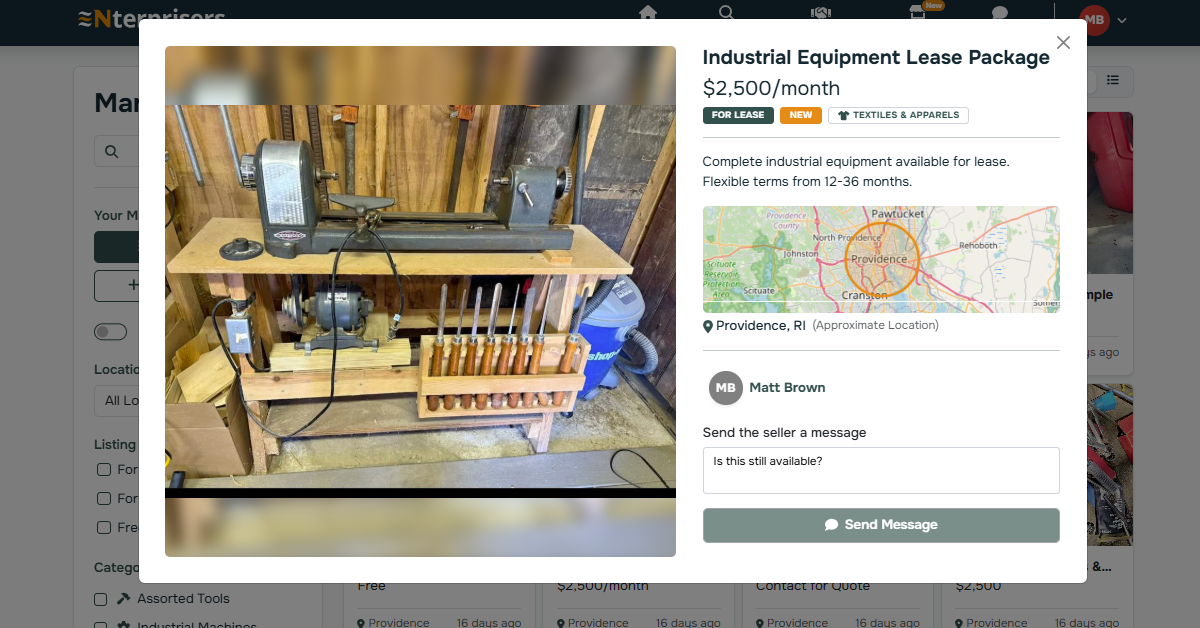Open the marketplace storefront icon
This screenshot has width=1200, height=628.
click(917, 13)
